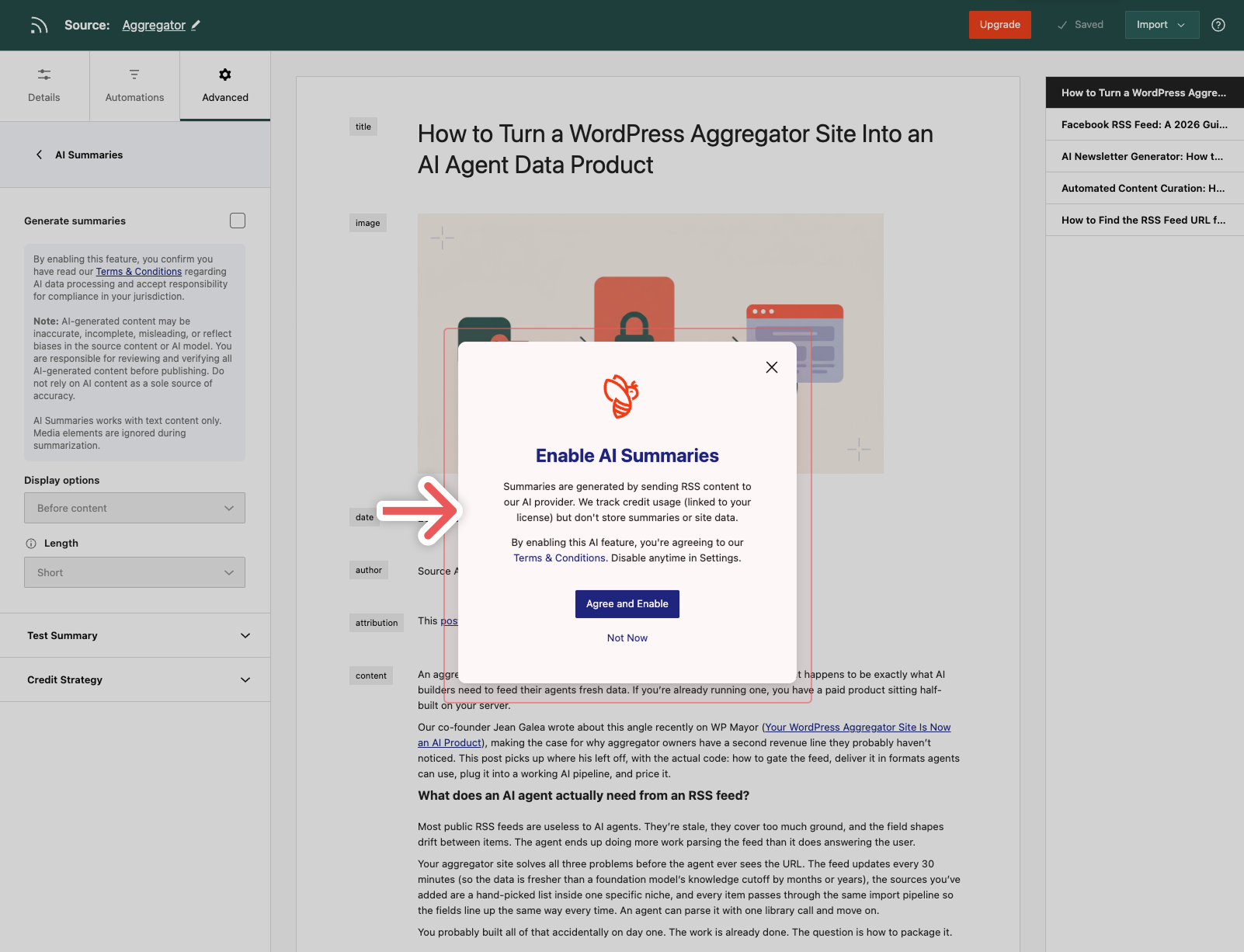The height and width of the screenshot is (952, 1244).
Task: Open help via question mark icon
Action: pyautogui.click(x=1218, y=25)
